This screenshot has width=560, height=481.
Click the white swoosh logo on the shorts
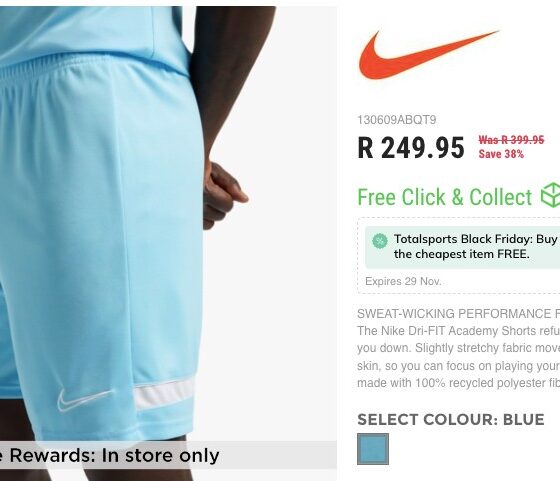[x=85, y=399]
